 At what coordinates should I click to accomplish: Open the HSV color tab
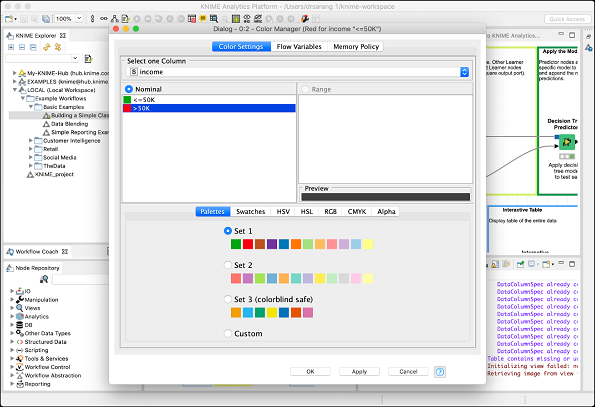click(283, 212)
